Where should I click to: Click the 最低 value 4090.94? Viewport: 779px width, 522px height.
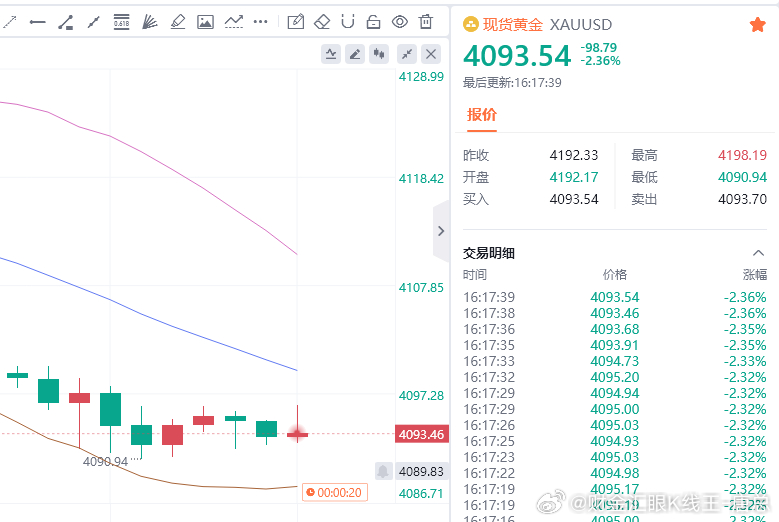pyautogui.click(x=742, y=177)
